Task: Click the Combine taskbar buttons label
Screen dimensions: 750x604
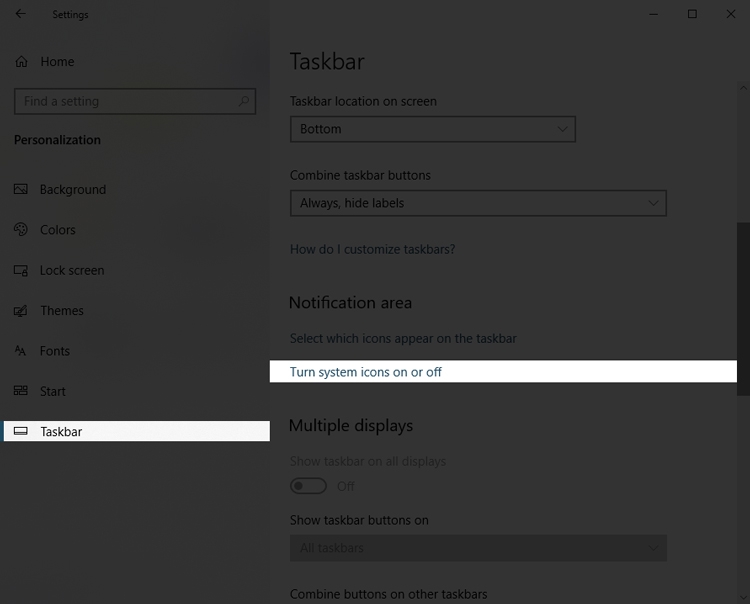Action: pos(360,176)
